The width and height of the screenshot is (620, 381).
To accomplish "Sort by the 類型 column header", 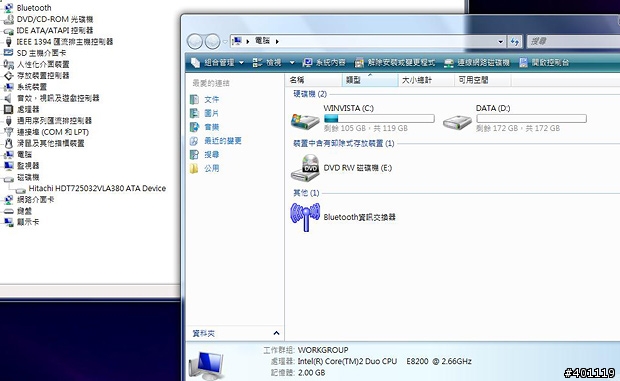I will click(x=370, y=80).
